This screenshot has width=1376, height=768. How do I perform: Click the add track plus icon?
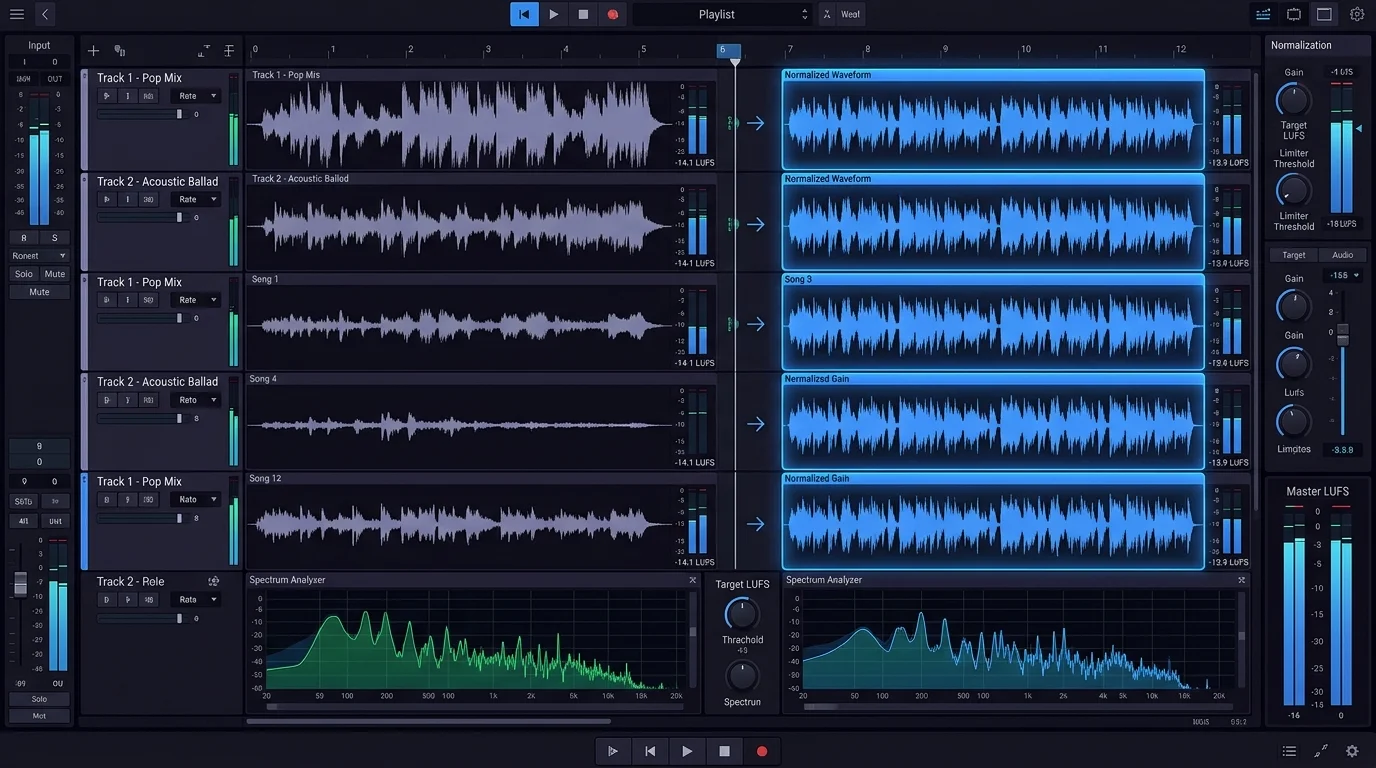tap(93, 50)
